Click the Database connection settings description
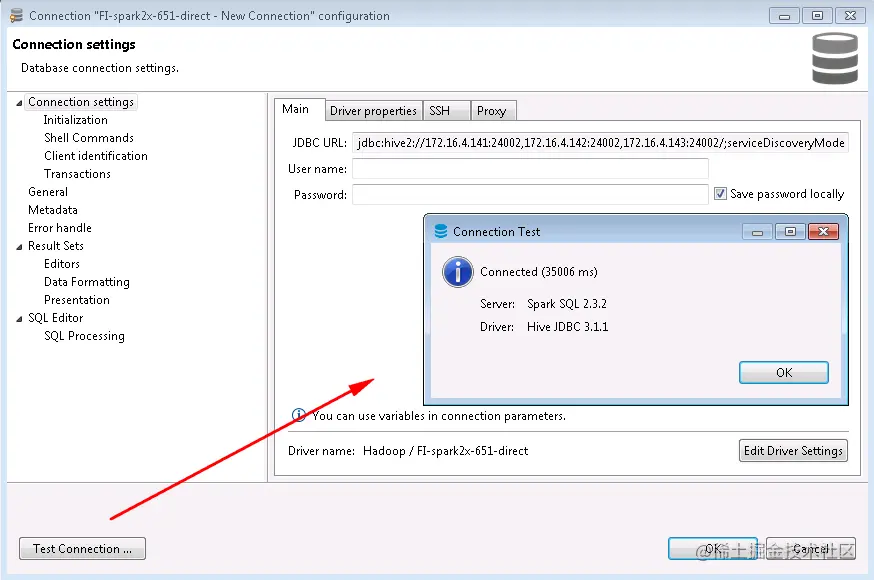Screen dimensions: 874x580 point(100,68)
